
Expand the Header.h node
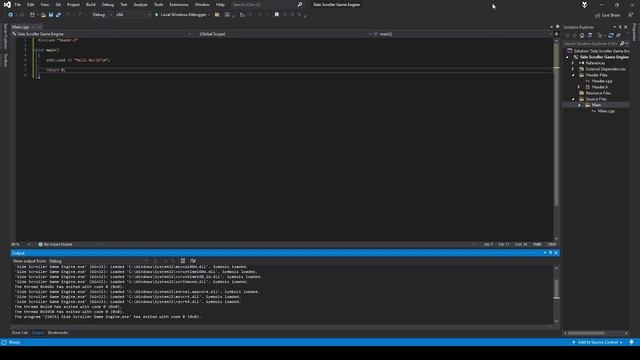point(579,87)
